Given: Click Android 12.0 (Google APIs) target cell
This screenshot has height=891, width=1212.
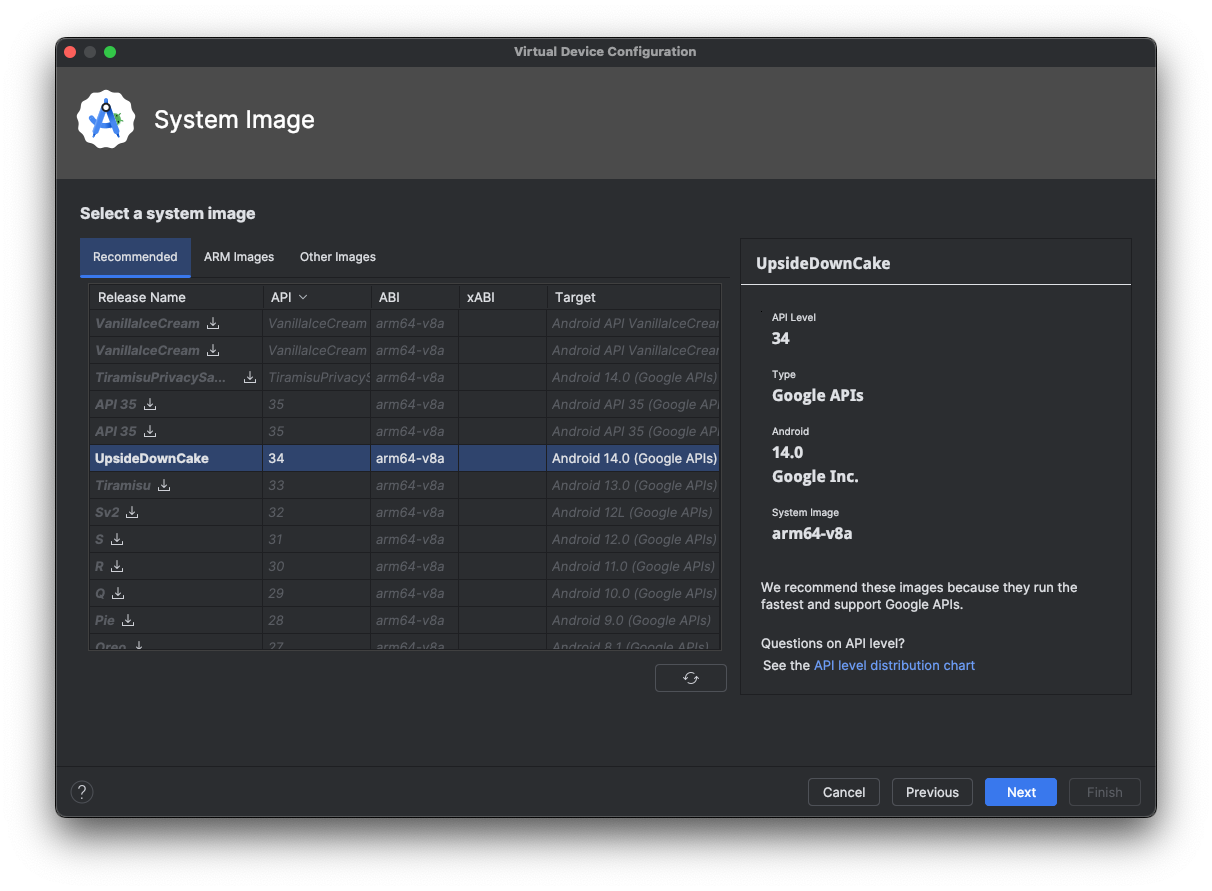Looking at the screenshot, I should tap(634, 539).
